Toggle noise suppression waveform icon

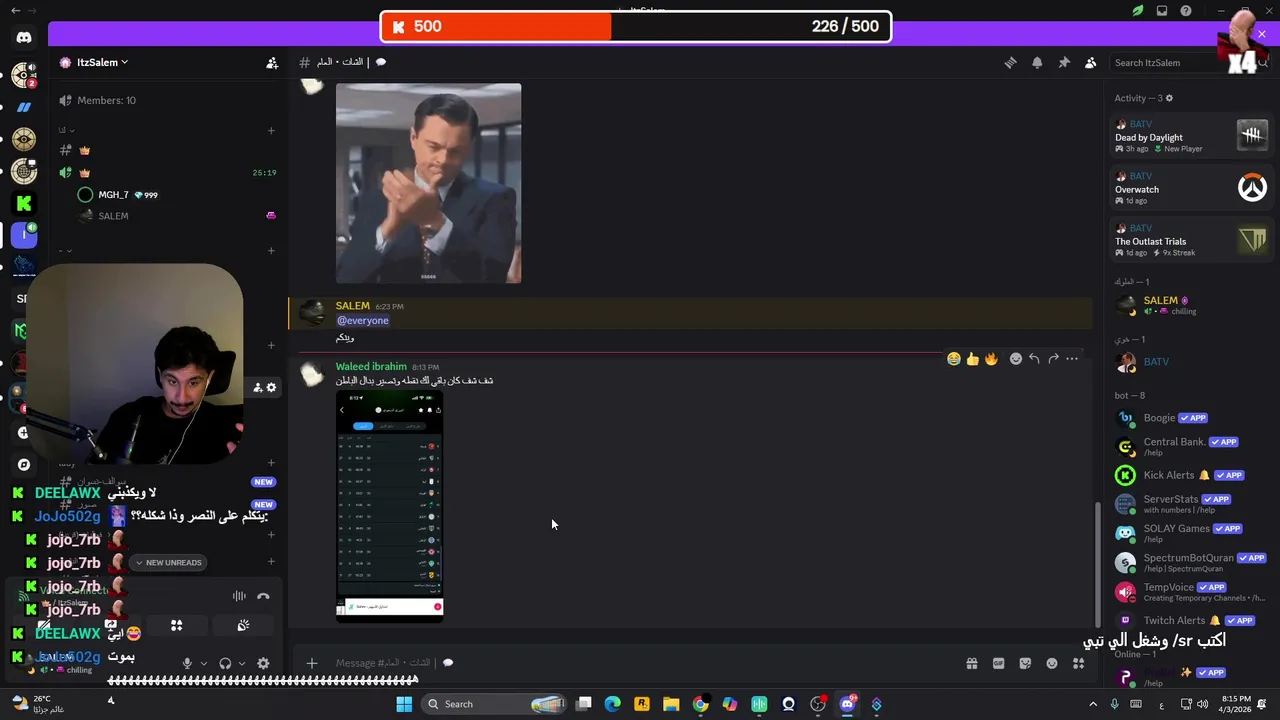pos(239,596)
